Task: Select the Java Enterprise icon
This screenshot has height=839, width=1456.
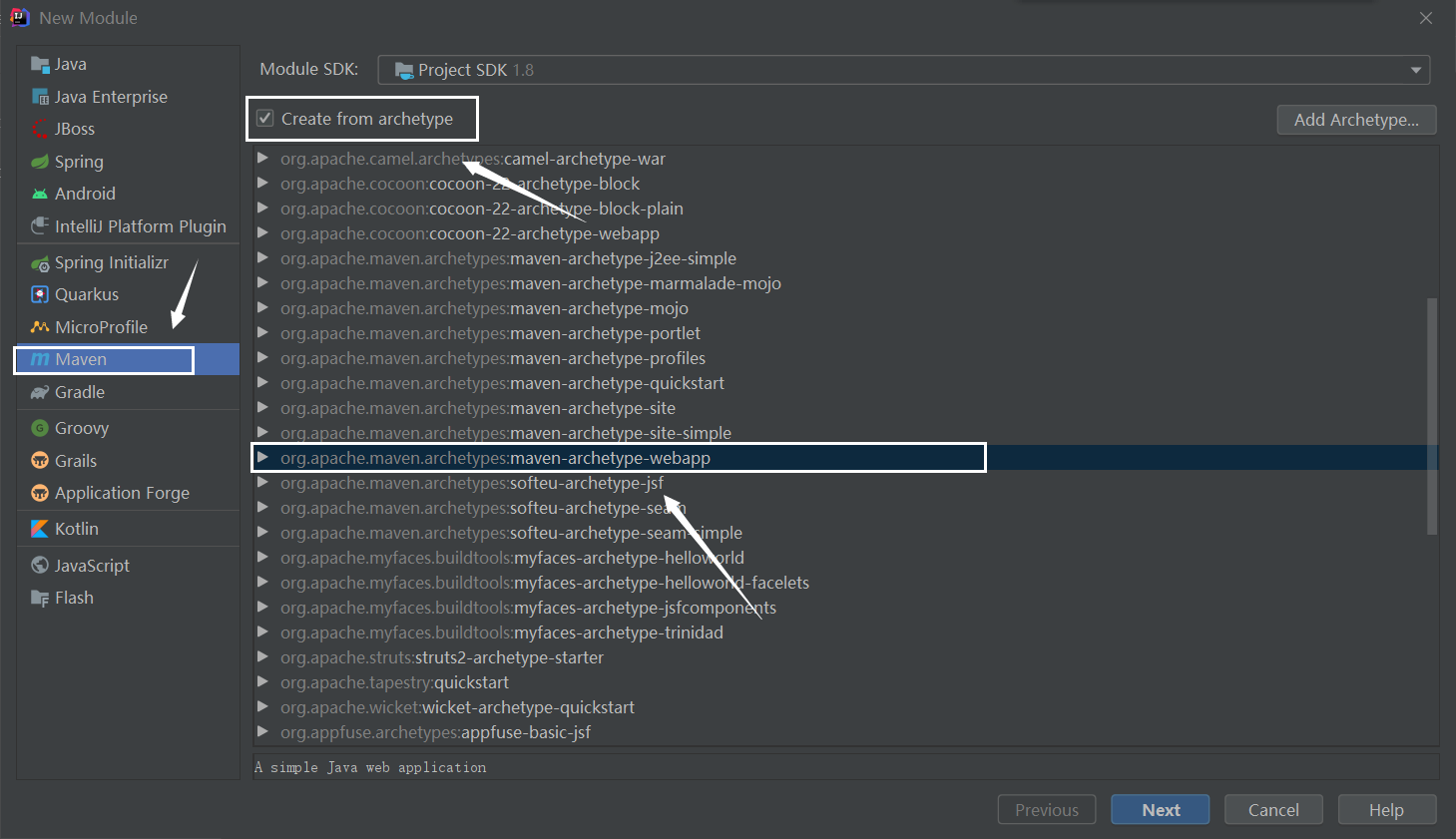Action: click(x=40, y=97)
